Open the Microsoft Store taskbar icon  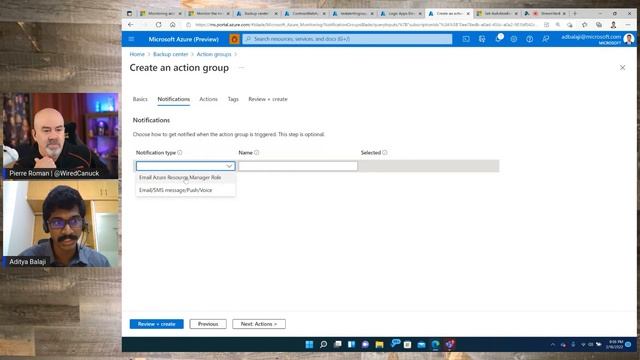coord(407,344)
